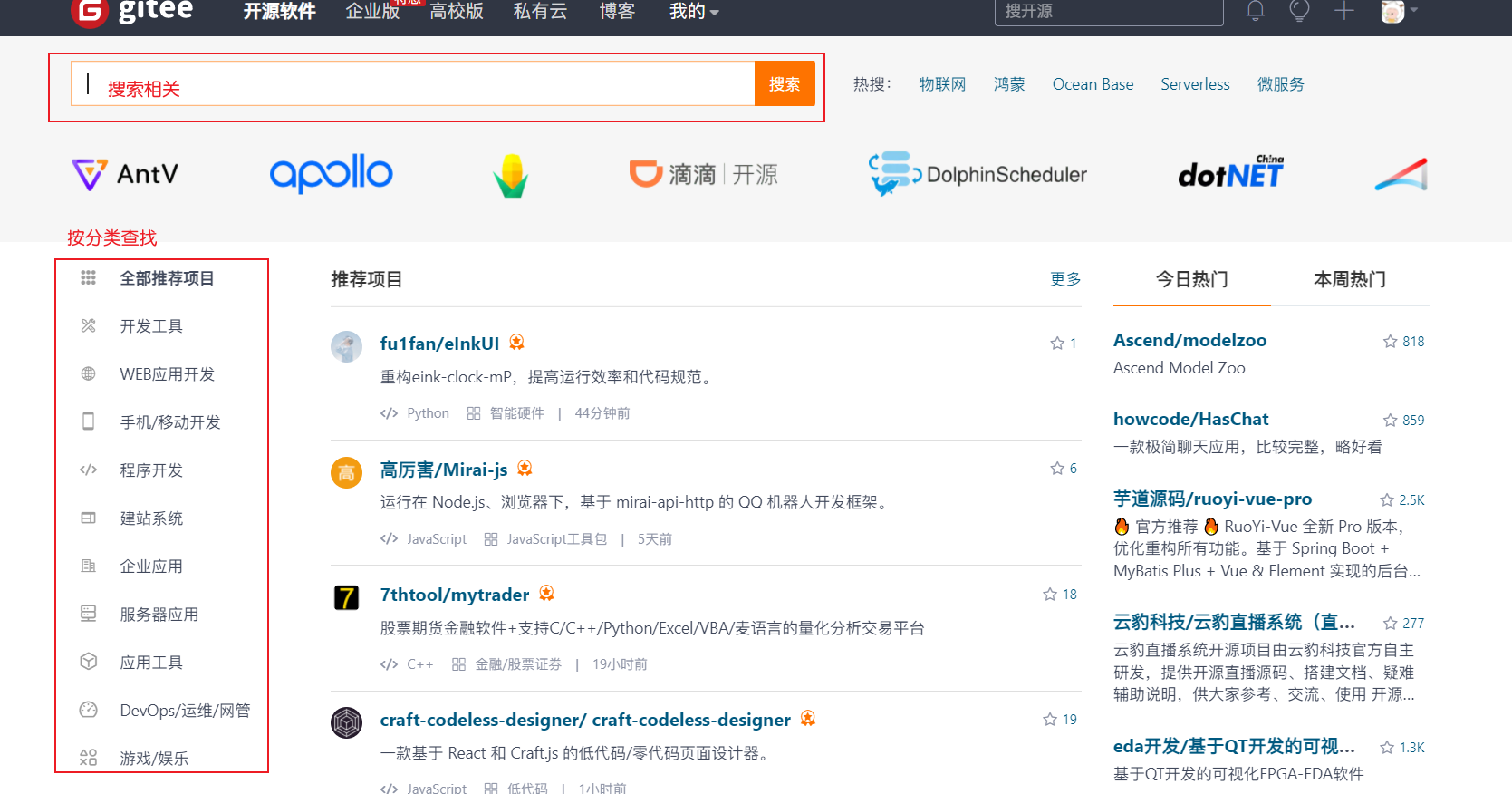
Task: Click the 7thtool avatar icon
Action: point(346,597)
